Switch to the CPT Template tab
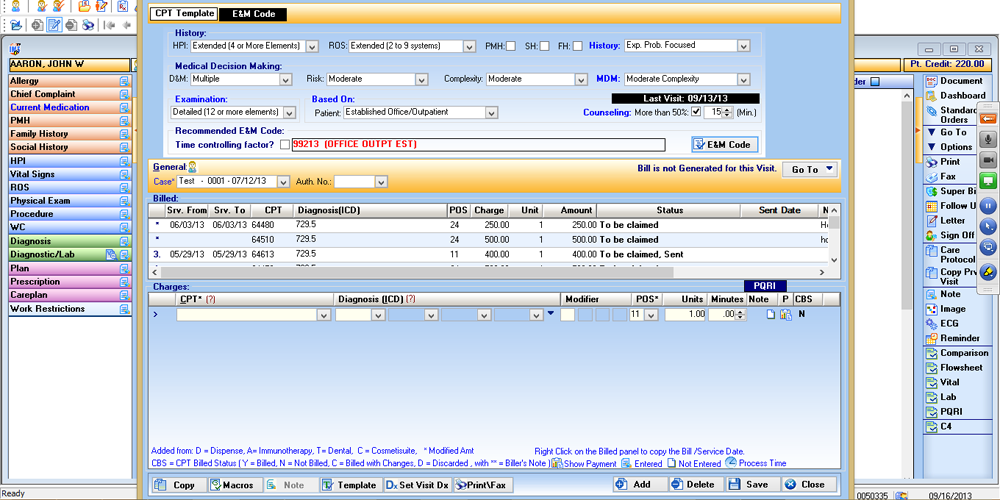The height and width of the screenshot is (500, 1000). click(x=184, y=13)
